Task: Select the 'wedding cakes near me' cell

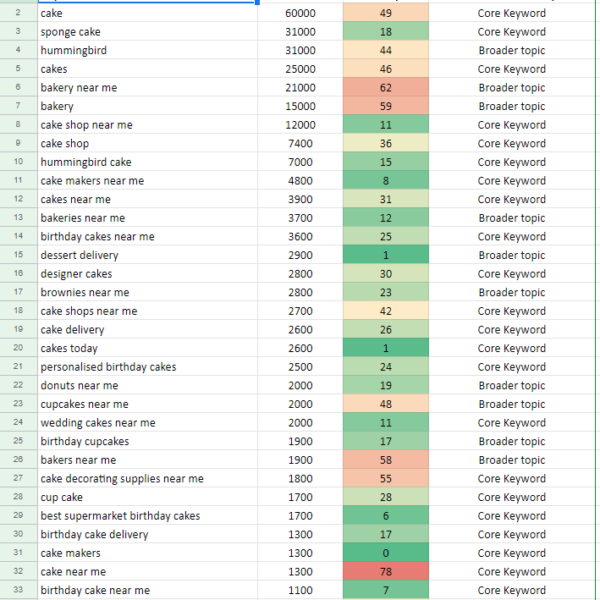Action: [x=147, y=423]
